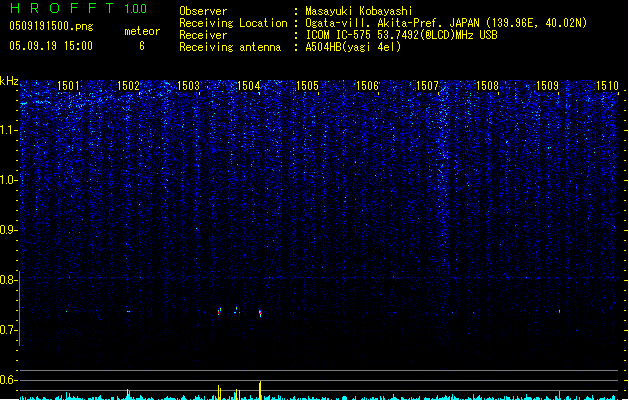Click the date 05.09.19 15:00
This screenshot has width=629, height=400.
click(x=51, y=46)
